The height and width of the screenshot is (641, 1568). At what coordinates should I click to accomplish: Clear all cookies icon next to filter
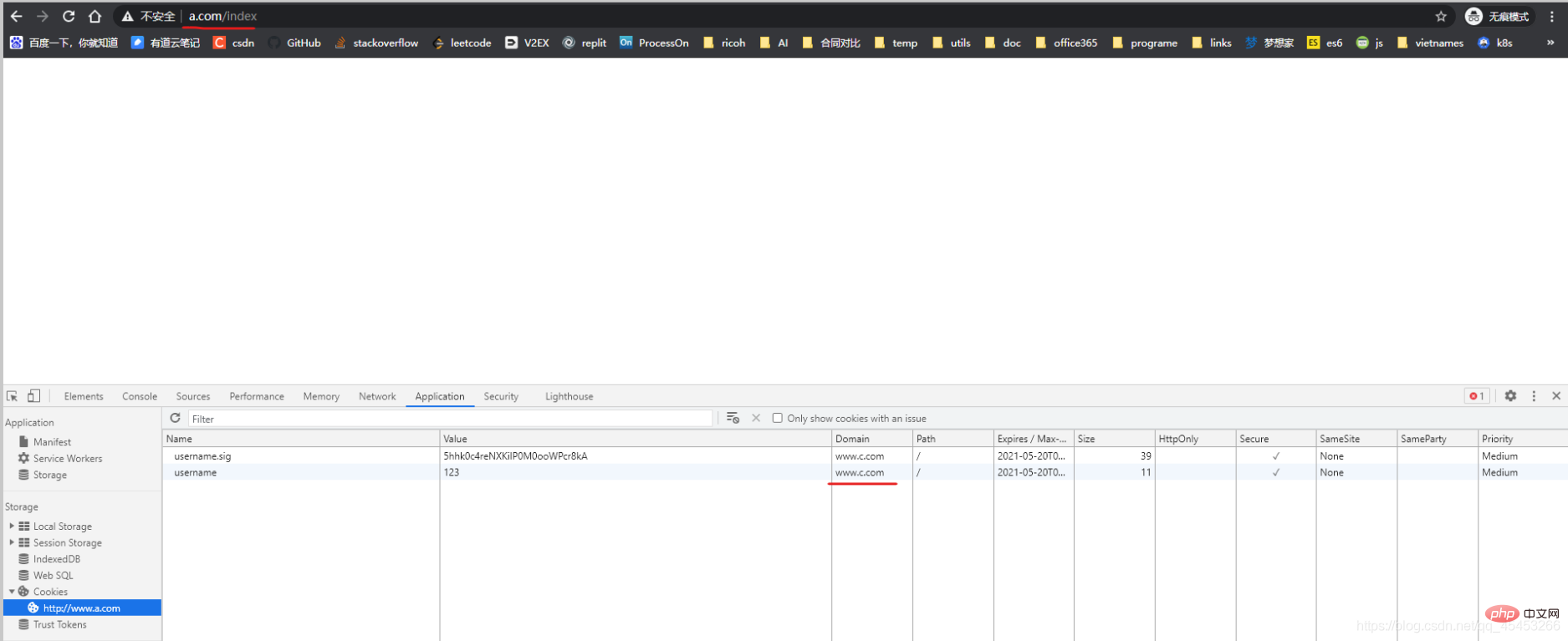733,418
